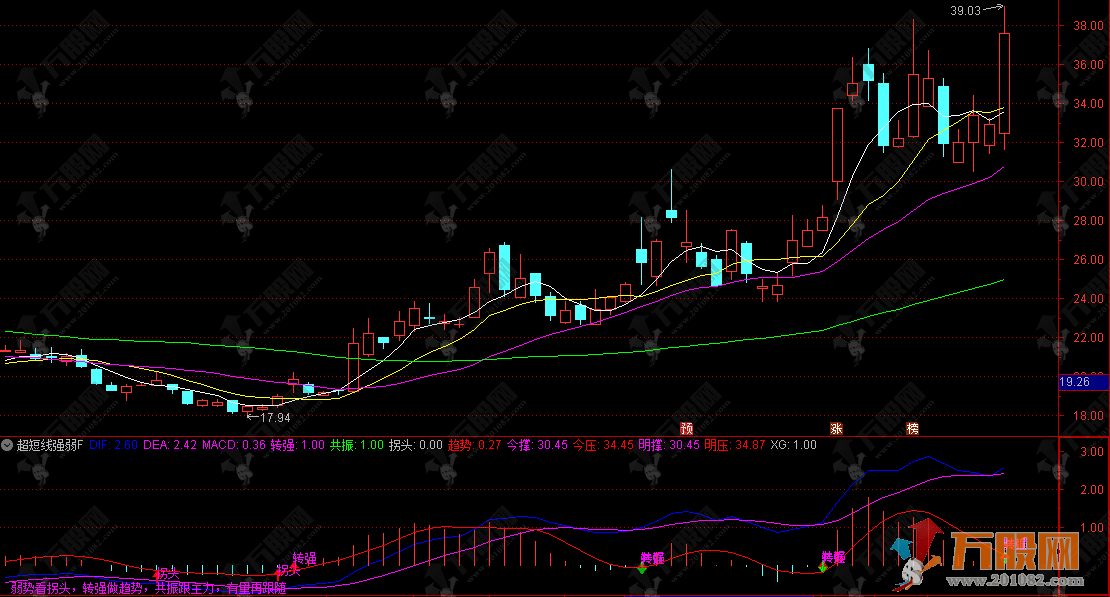Click the 3.00 indicator axis label
The image size is (1110, 597).
coord(1092,451)
